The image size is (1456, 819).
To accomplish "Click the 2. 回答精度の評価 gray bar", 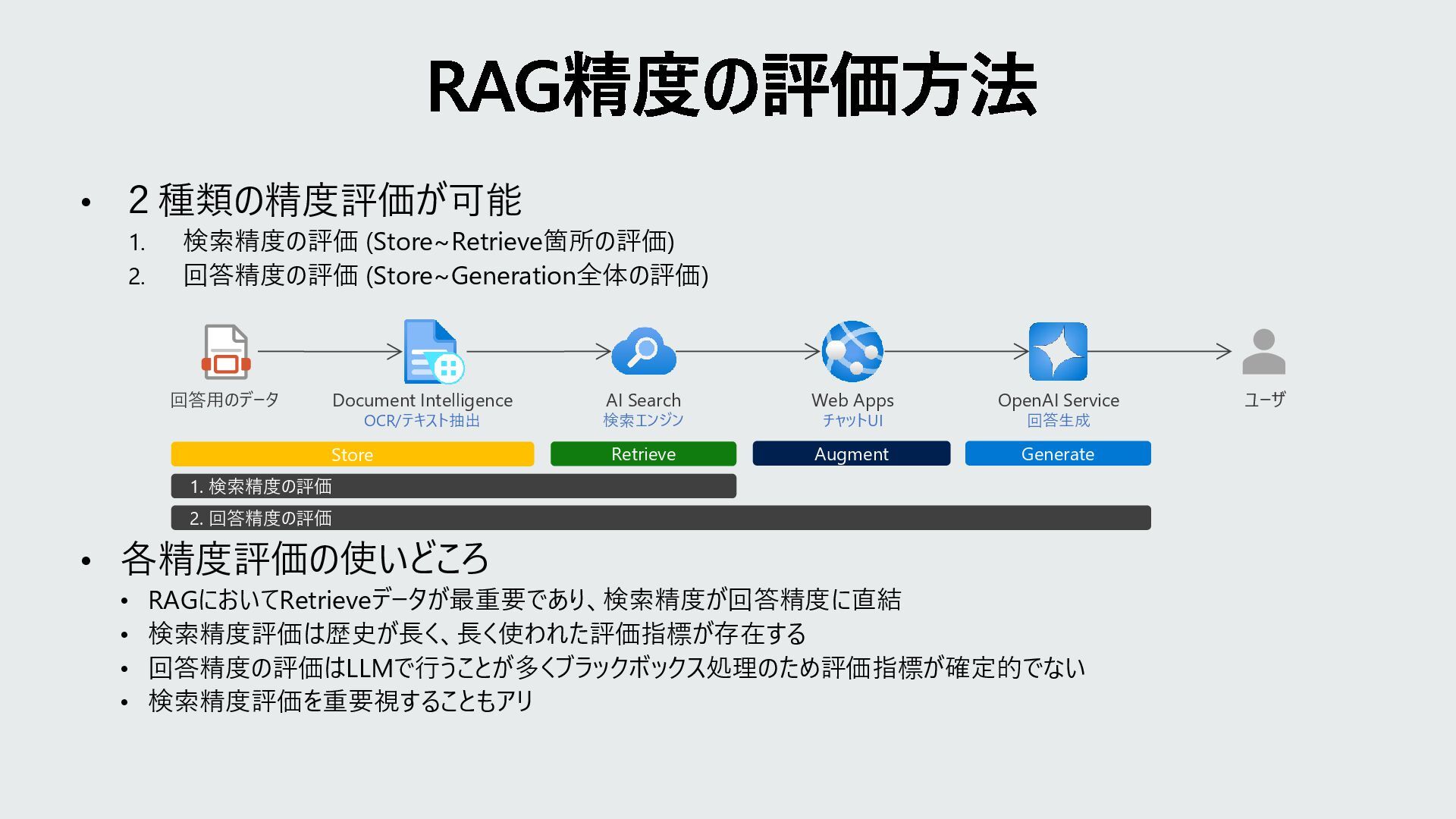I will click(660, 518).
